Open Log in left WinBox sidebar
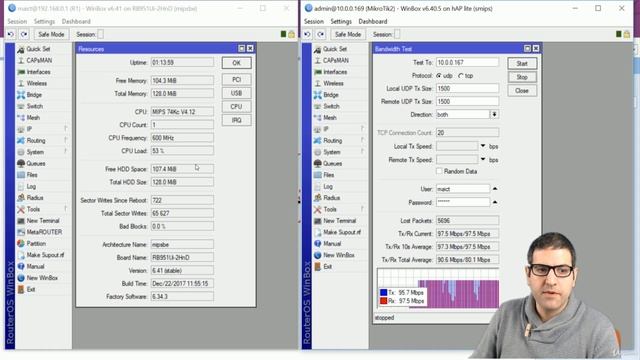This screenshot has height=360, width=640. 31,186
